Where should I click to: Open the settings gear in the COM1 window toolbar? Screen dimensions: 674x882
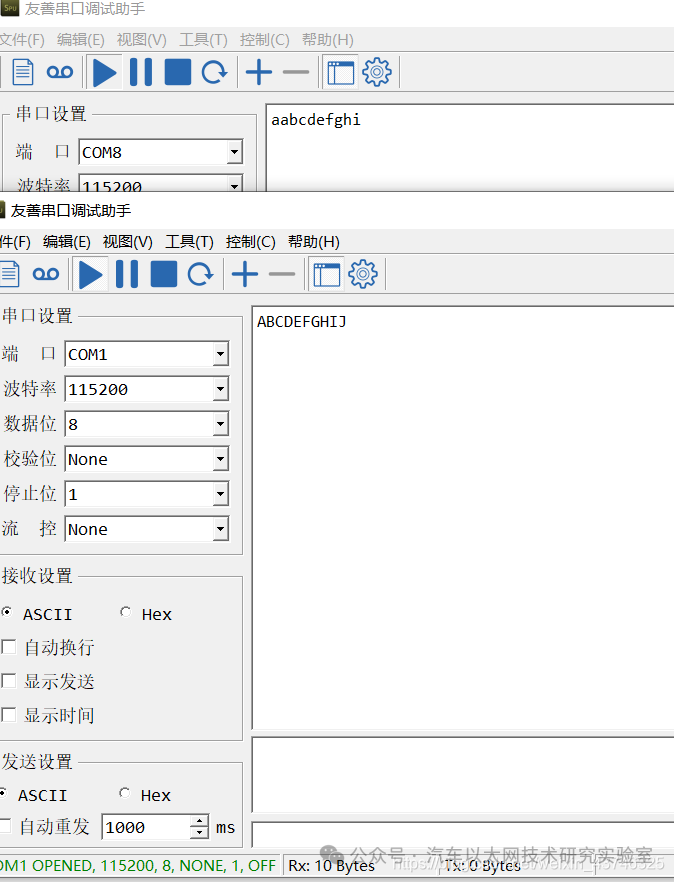pyautogui.click(x=363, y=274)
